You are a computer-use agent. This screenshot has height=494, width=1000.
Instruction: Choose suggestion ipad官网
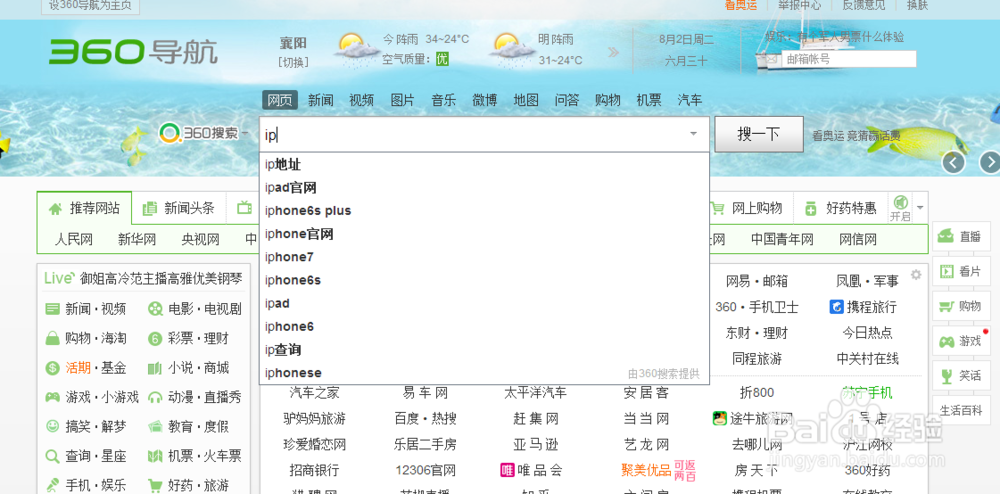click(485, 188)
